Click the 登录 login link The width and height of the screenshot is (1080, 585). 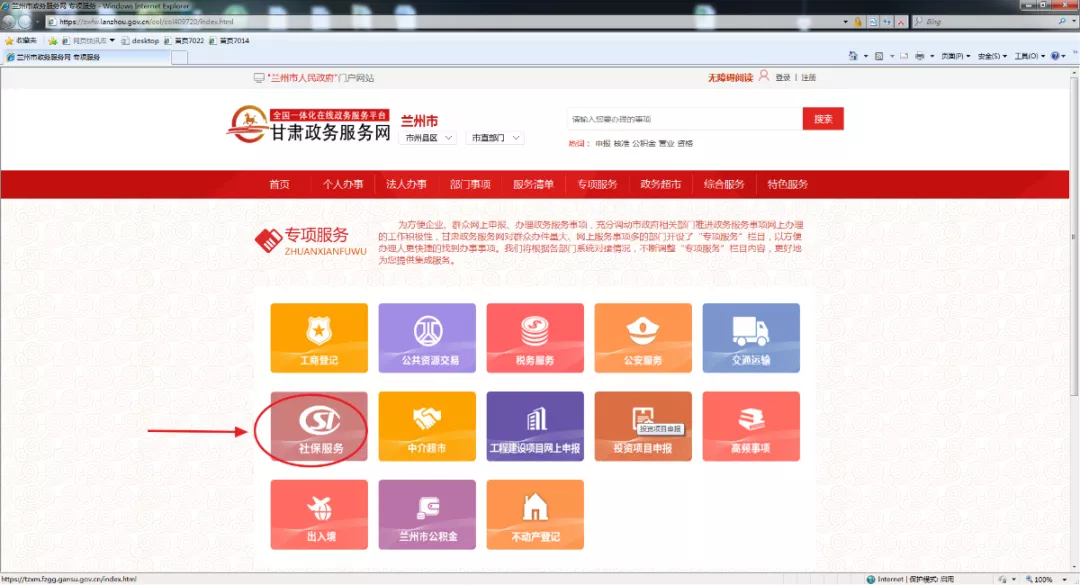(x=782, y=77)
